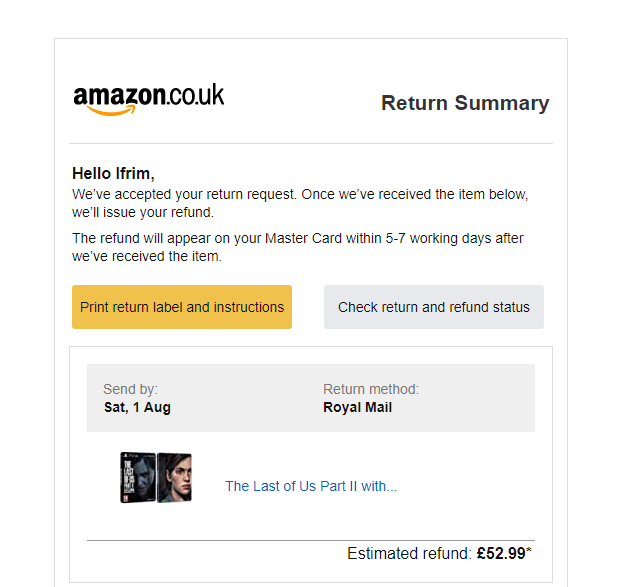
Task: Click the Return method label
Action: click(371, 389)
